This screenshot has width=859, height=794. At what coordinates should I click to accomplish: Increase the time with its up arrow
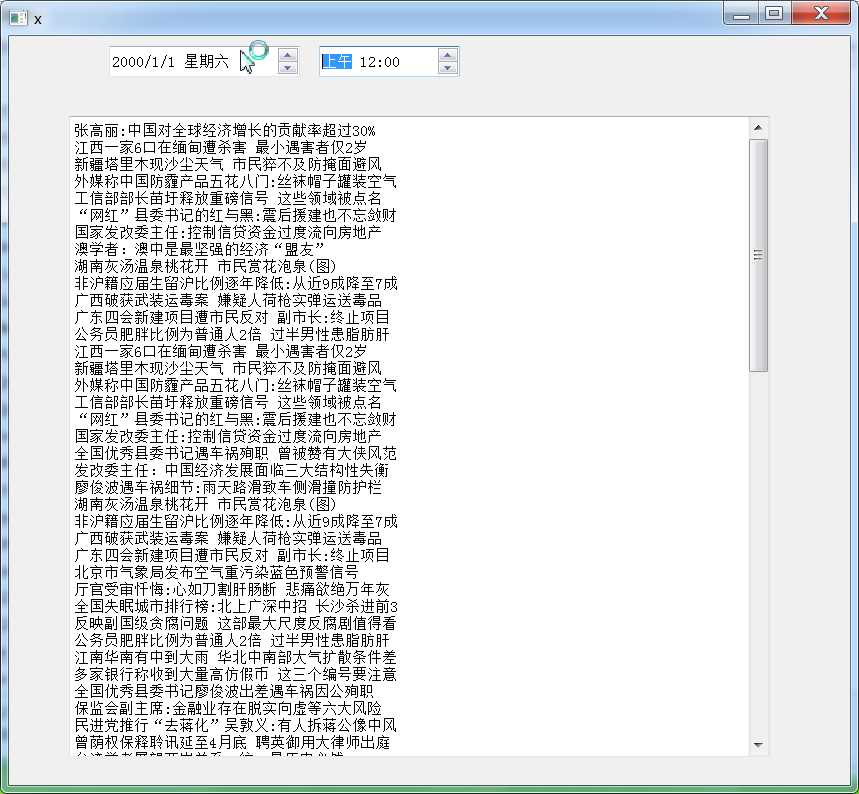(448, 55)
